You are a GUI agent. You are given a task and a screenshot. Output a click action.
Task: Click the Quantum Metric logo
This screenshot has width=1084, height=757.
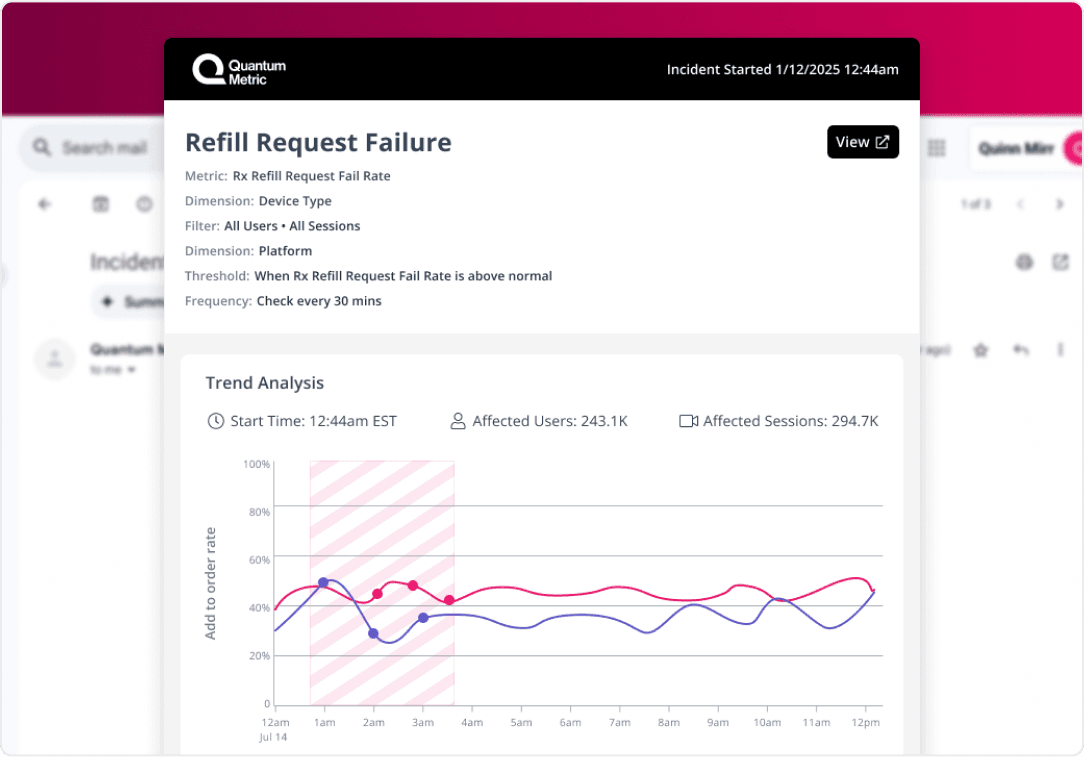coord(239,70)
